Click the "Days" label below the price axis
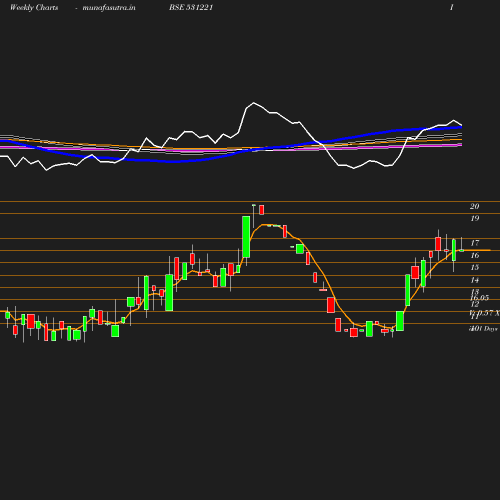 491,329
